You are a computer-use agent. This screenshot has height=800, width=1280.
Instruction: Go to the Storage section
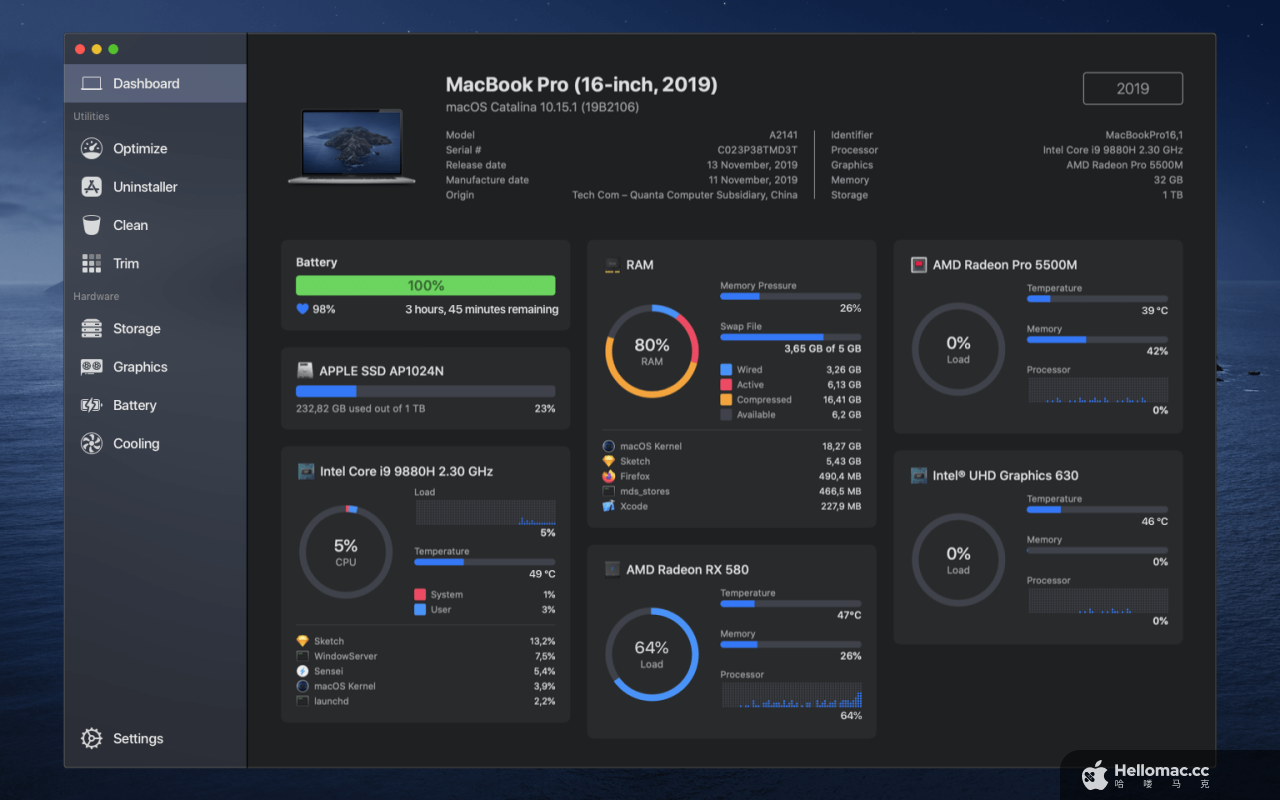(155, 329)
